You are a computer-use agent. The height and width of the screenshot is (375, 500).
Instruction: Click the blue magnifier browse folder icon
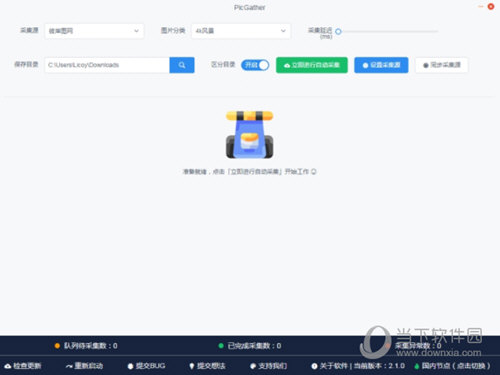pos(182,65)
